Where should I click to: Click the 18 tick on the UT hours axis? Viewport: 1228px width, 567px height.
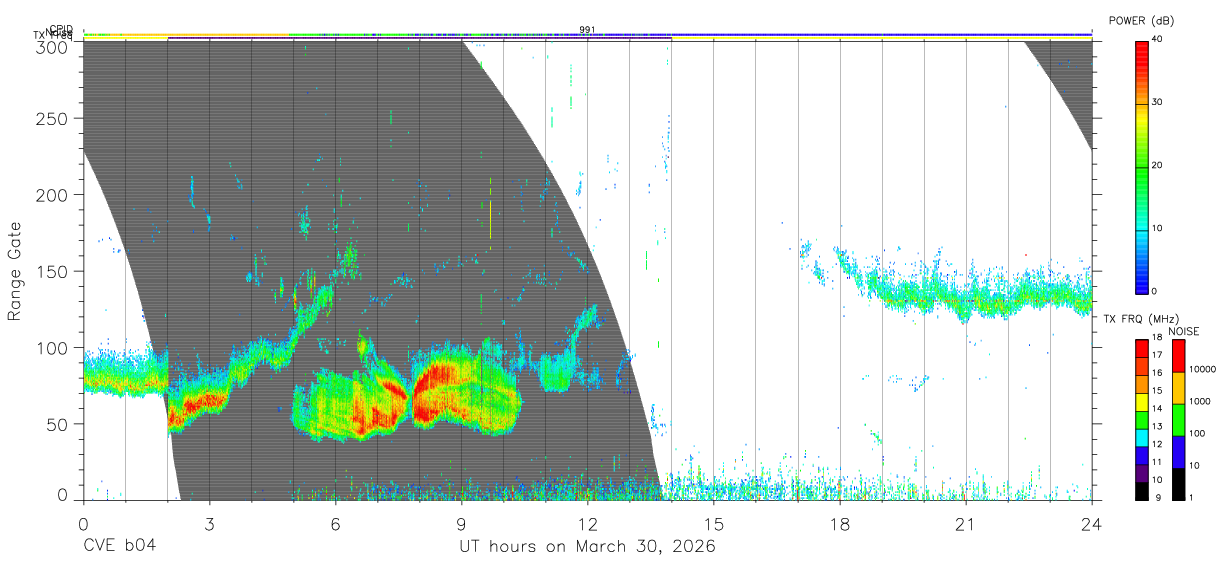pyautogui.click(x=840, y=524)
